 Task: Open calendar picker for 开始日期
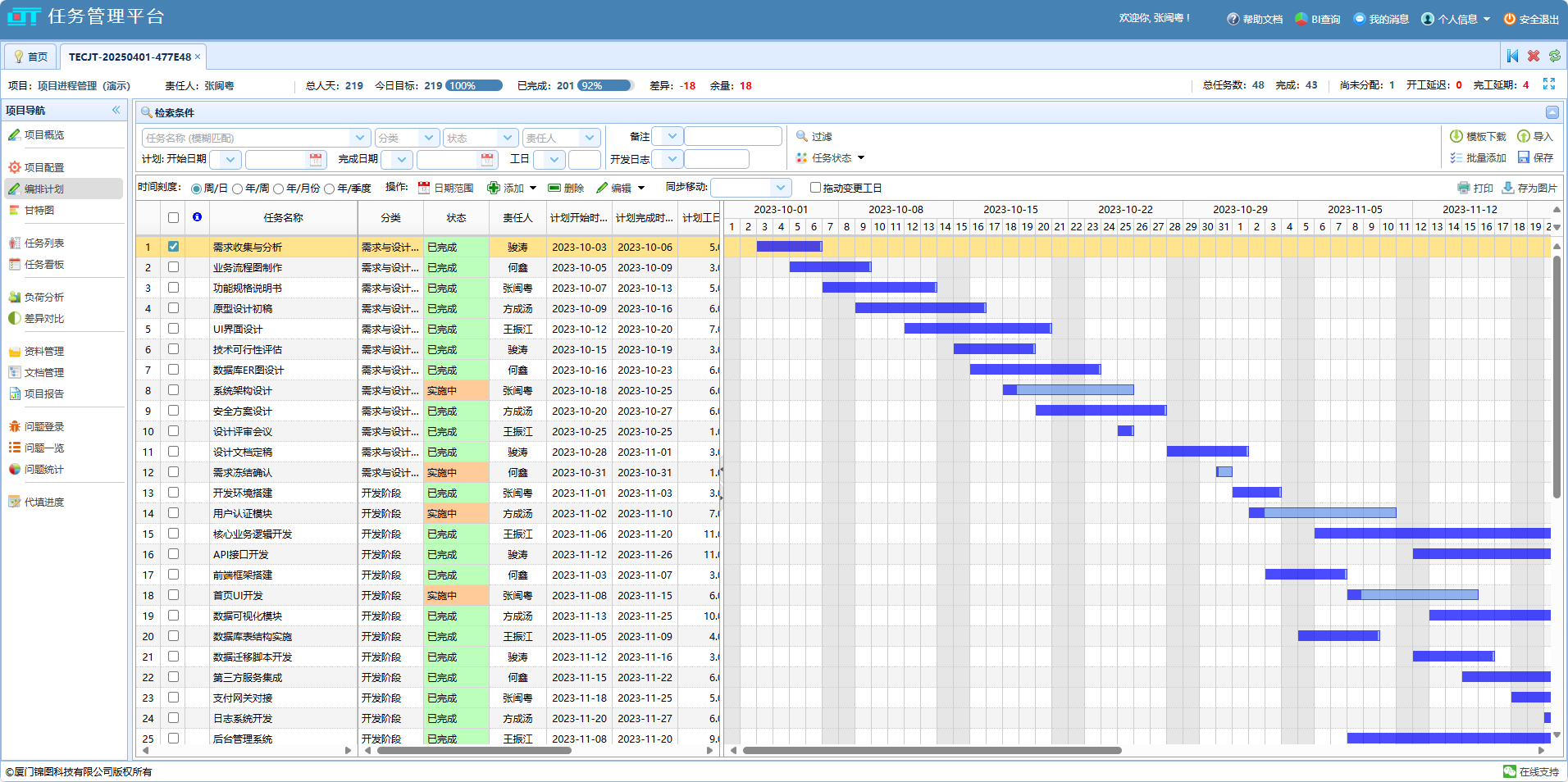tap(316, 159)
